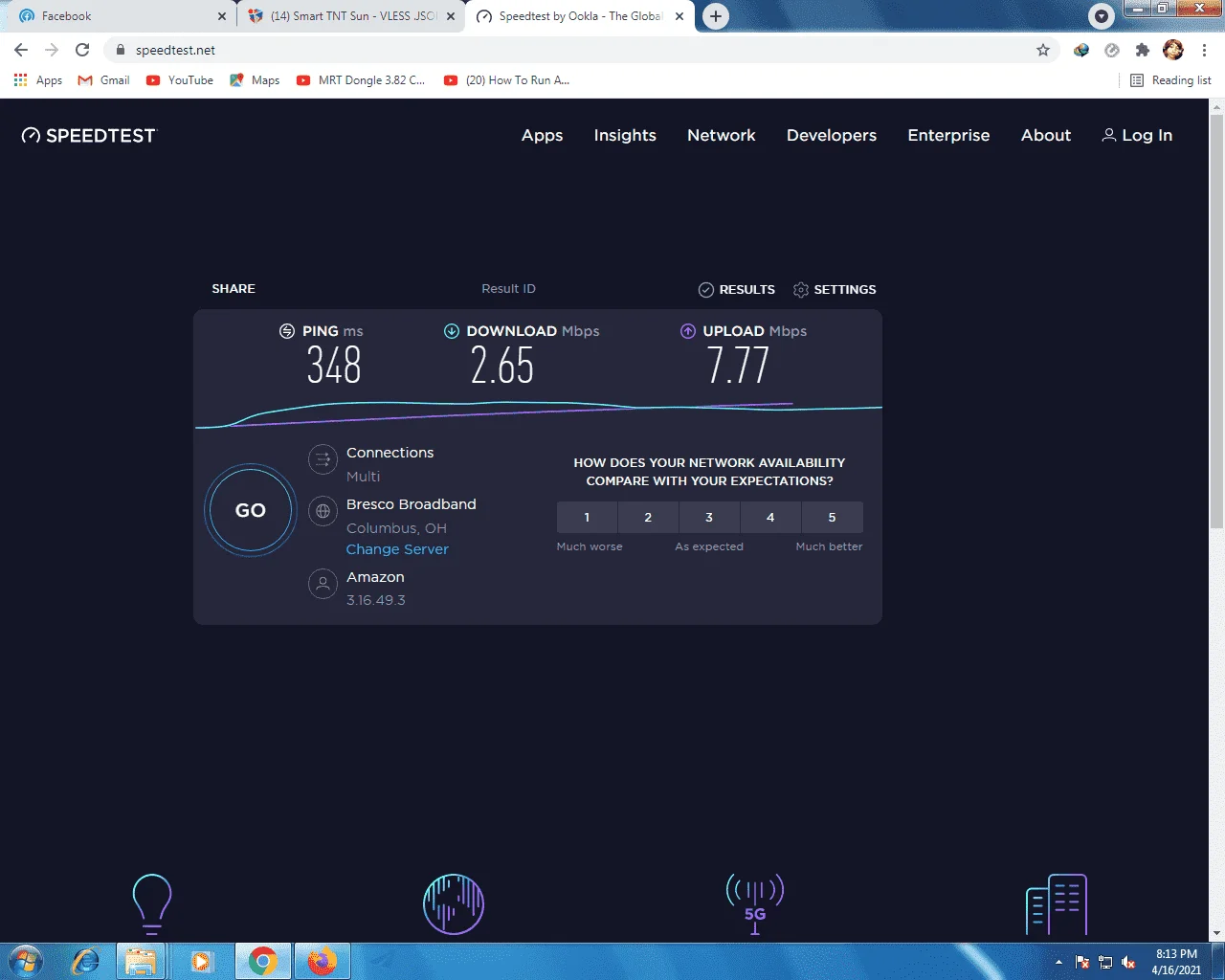This screenshot has width=1225, height=980.
Task: Click Change Server link
Action: (x=397, y=549)
